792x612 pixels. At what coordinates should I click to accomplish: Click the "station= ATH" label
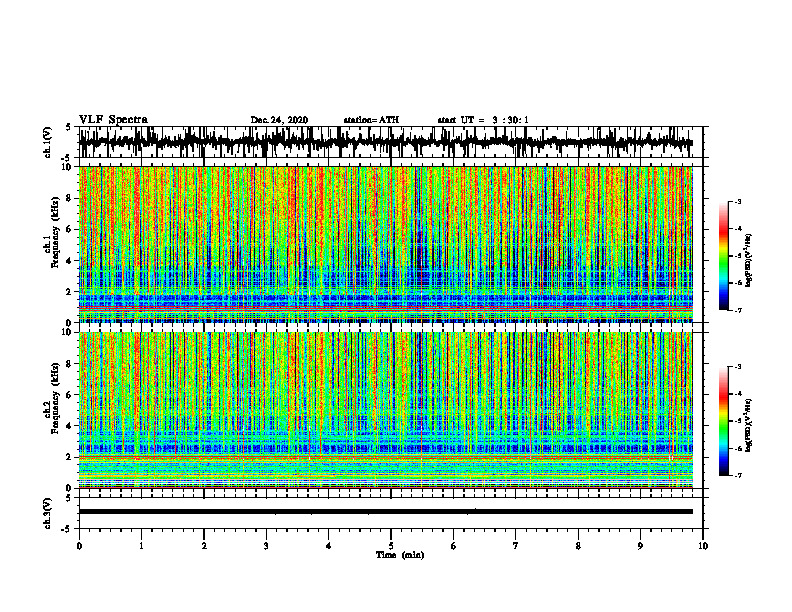pos(371,120)
